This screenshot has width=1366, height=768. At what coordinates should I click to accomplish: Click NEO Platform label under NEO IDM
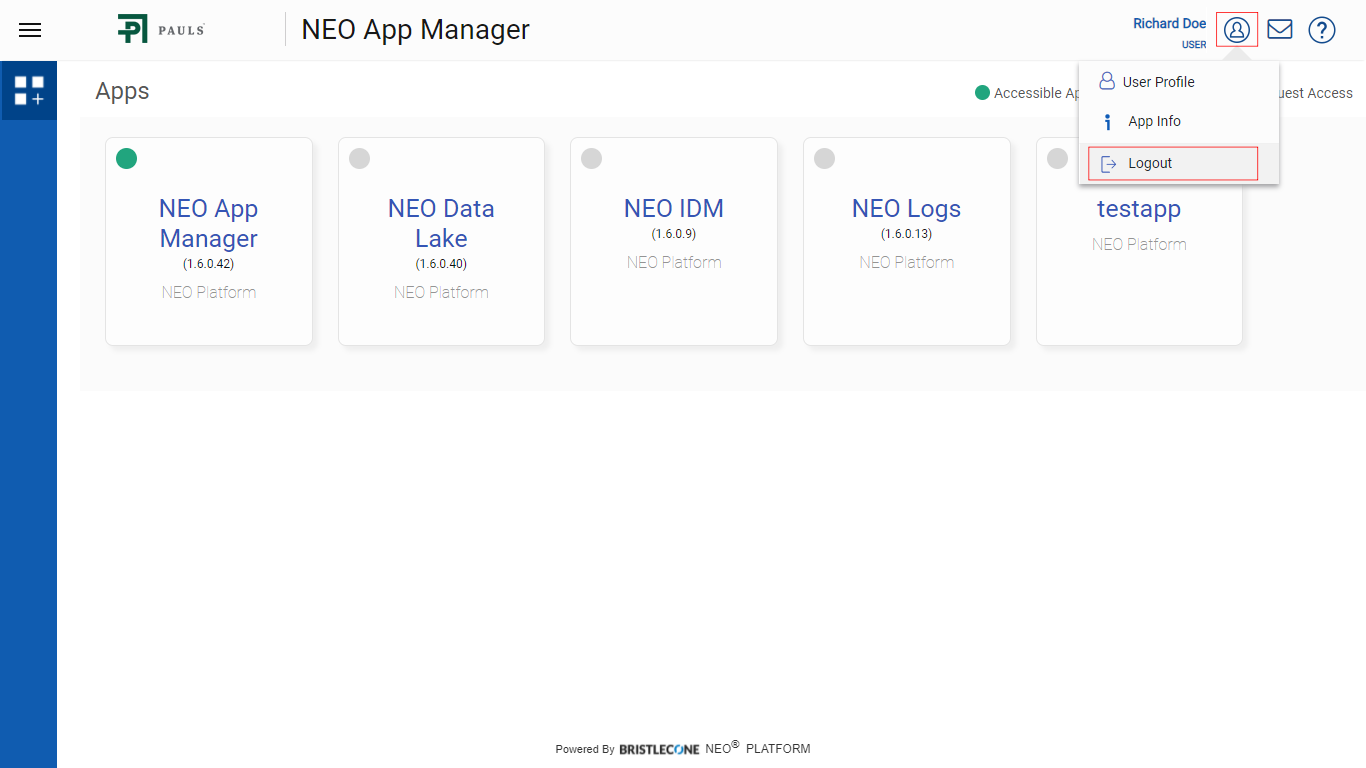[x=674, y=262]
